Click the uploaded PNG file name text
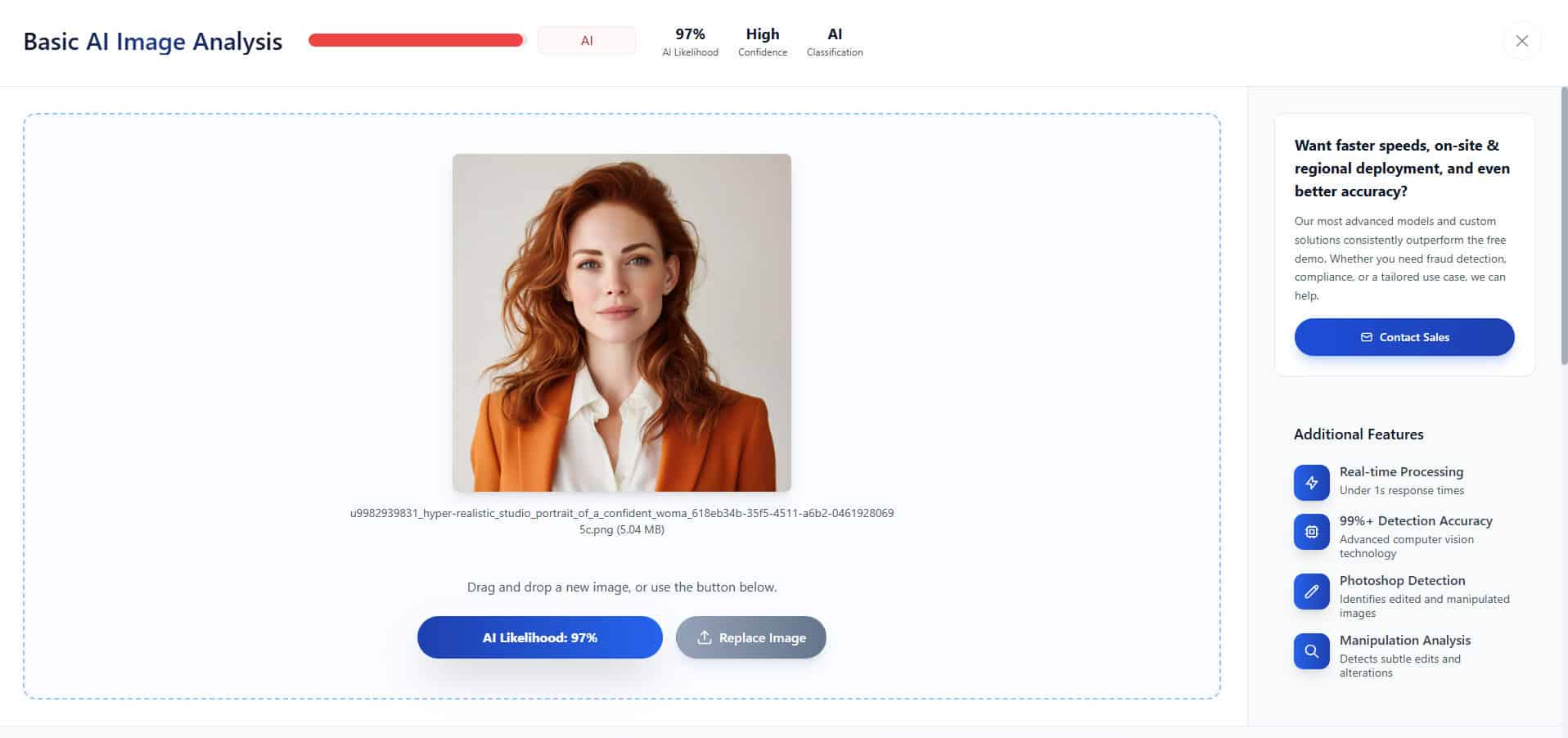This screenshot has width=1568, height=738. [x=621, y=521]
